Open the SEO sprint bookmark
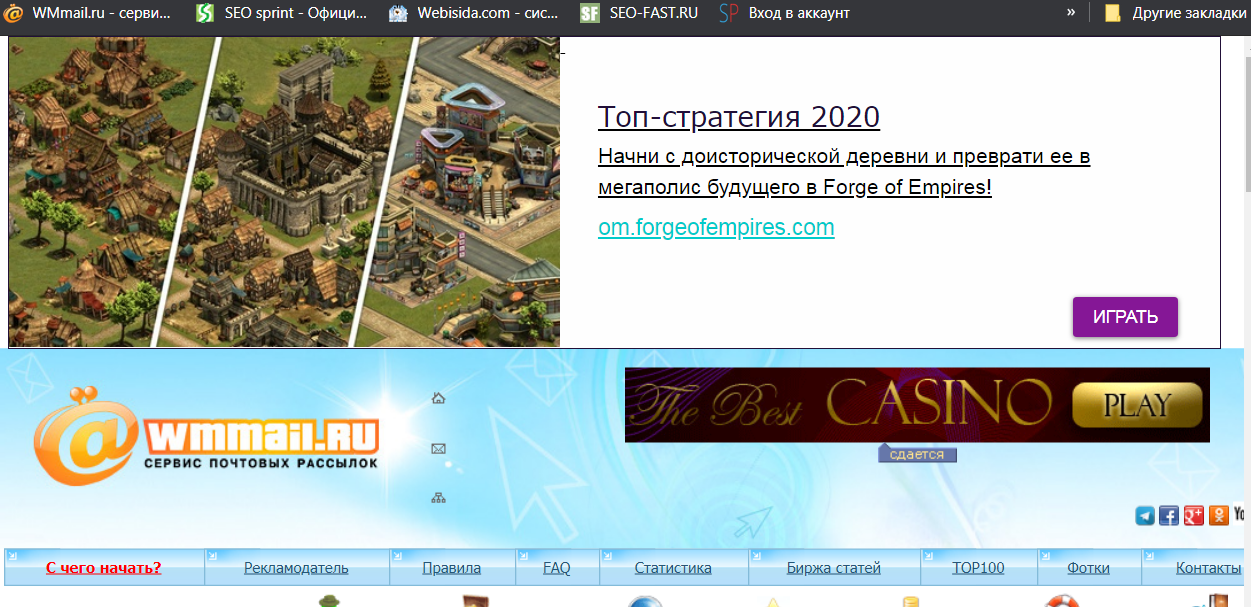The width and height of the screenshot is (1251, 607). (x=282, y=13)
